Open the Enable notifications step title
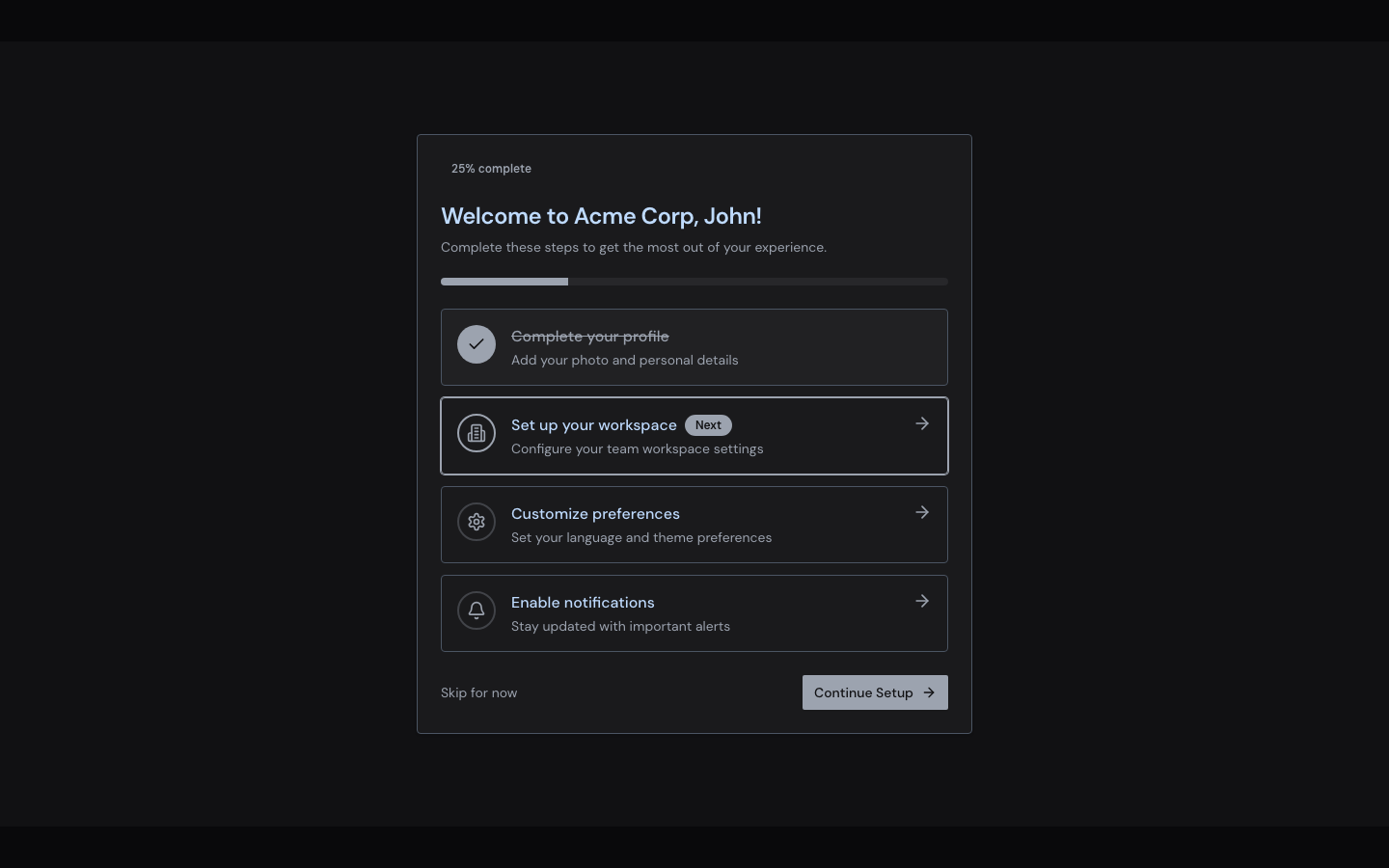 583,603
